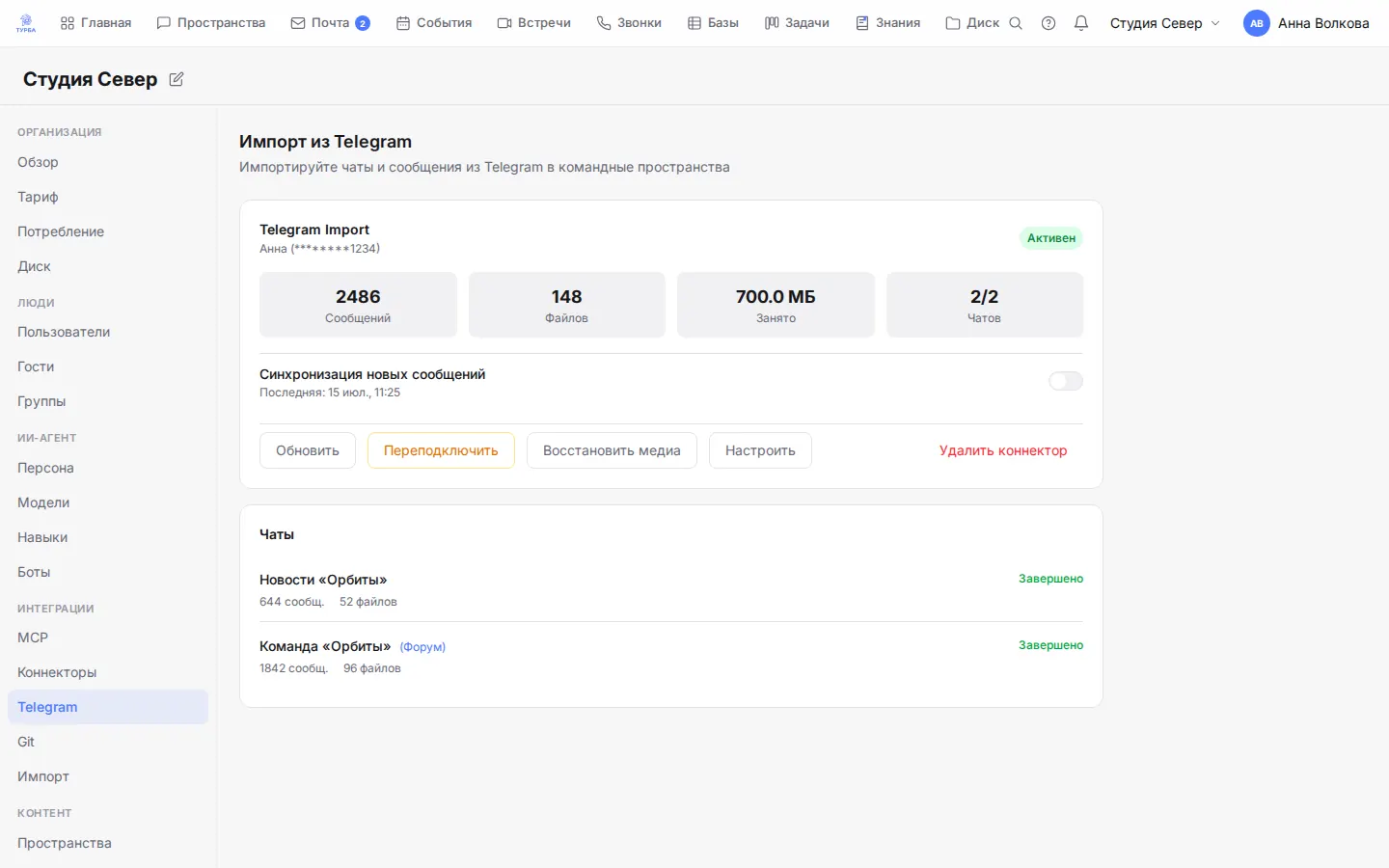Open the Знания top menu item
This screenshot has width=1389, height=868.
coord(888,23)
